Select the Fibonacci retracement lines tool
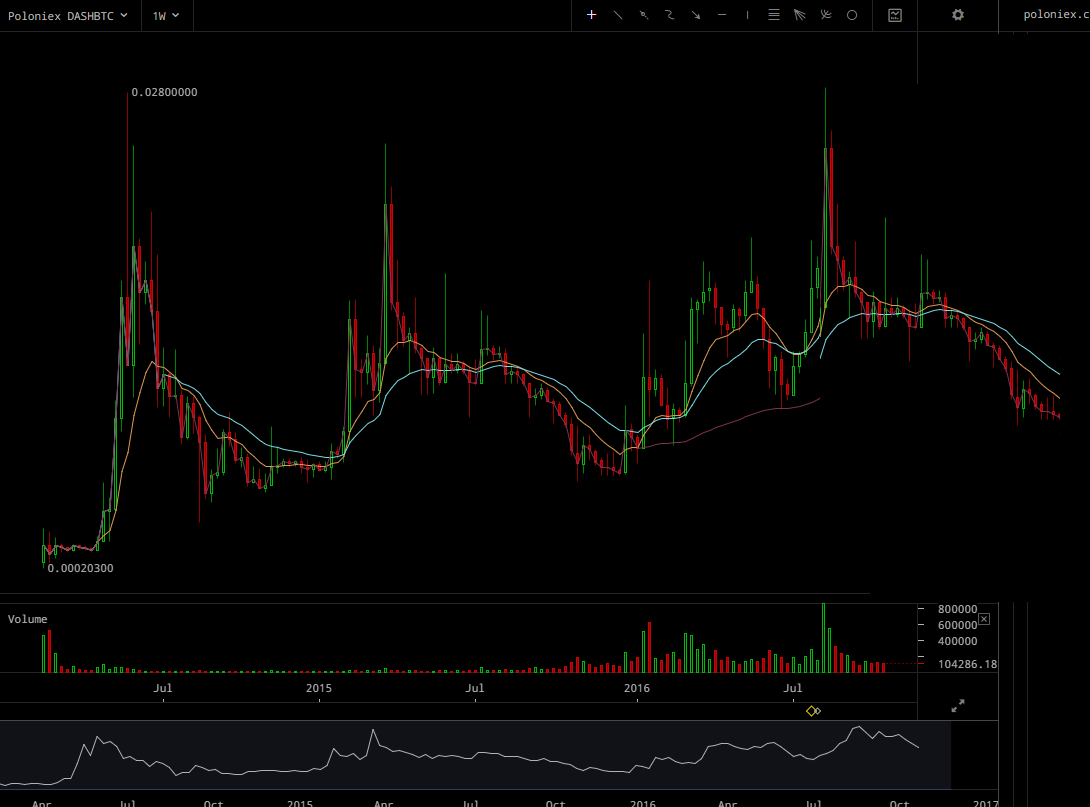 [x=774, y=15]
